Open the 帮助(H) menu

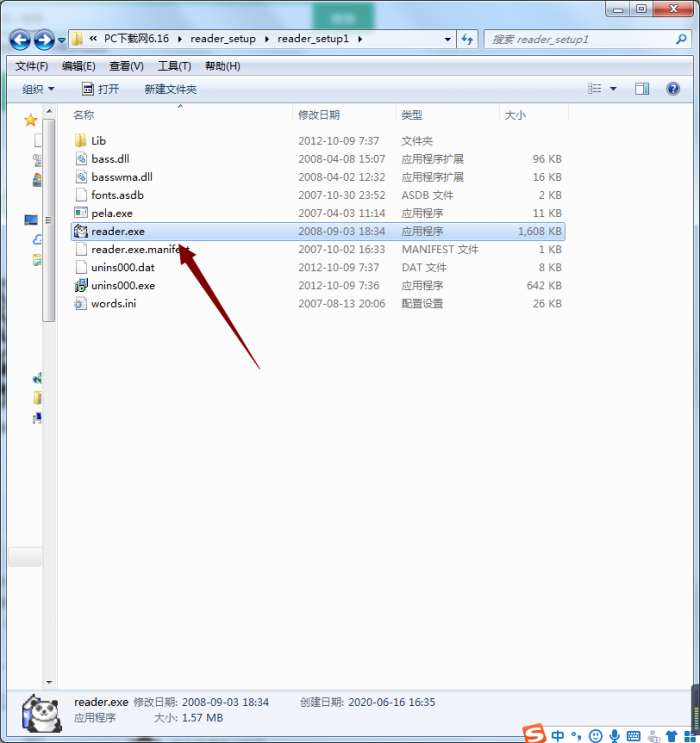tap(222, 66)
